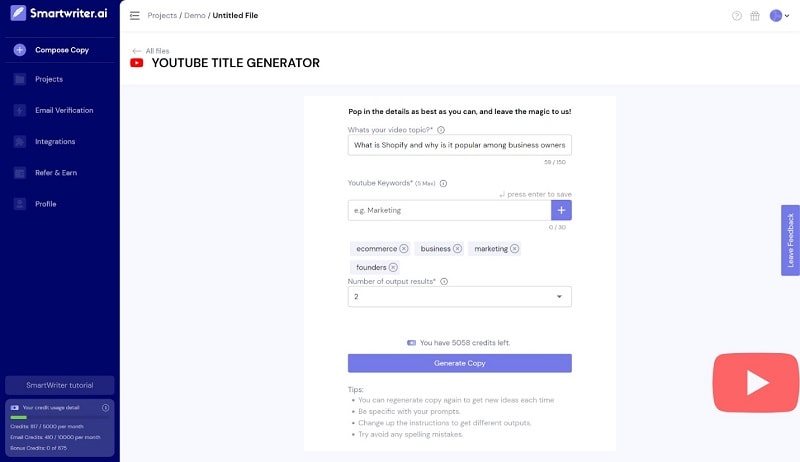Open the Leave Feedback side tab

pyautogui.click(x=790, y=240)
